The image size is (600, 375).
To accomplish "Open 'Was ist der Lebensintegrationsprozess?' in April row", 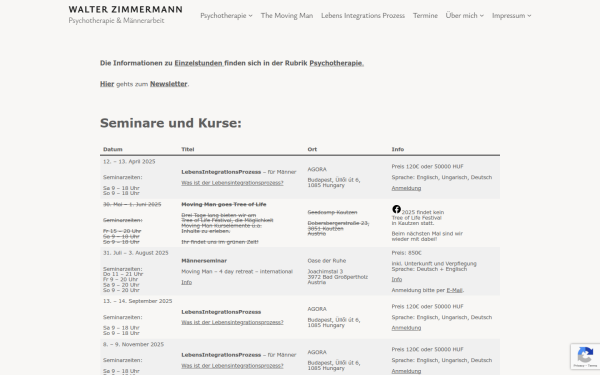I will pos(232,183).
